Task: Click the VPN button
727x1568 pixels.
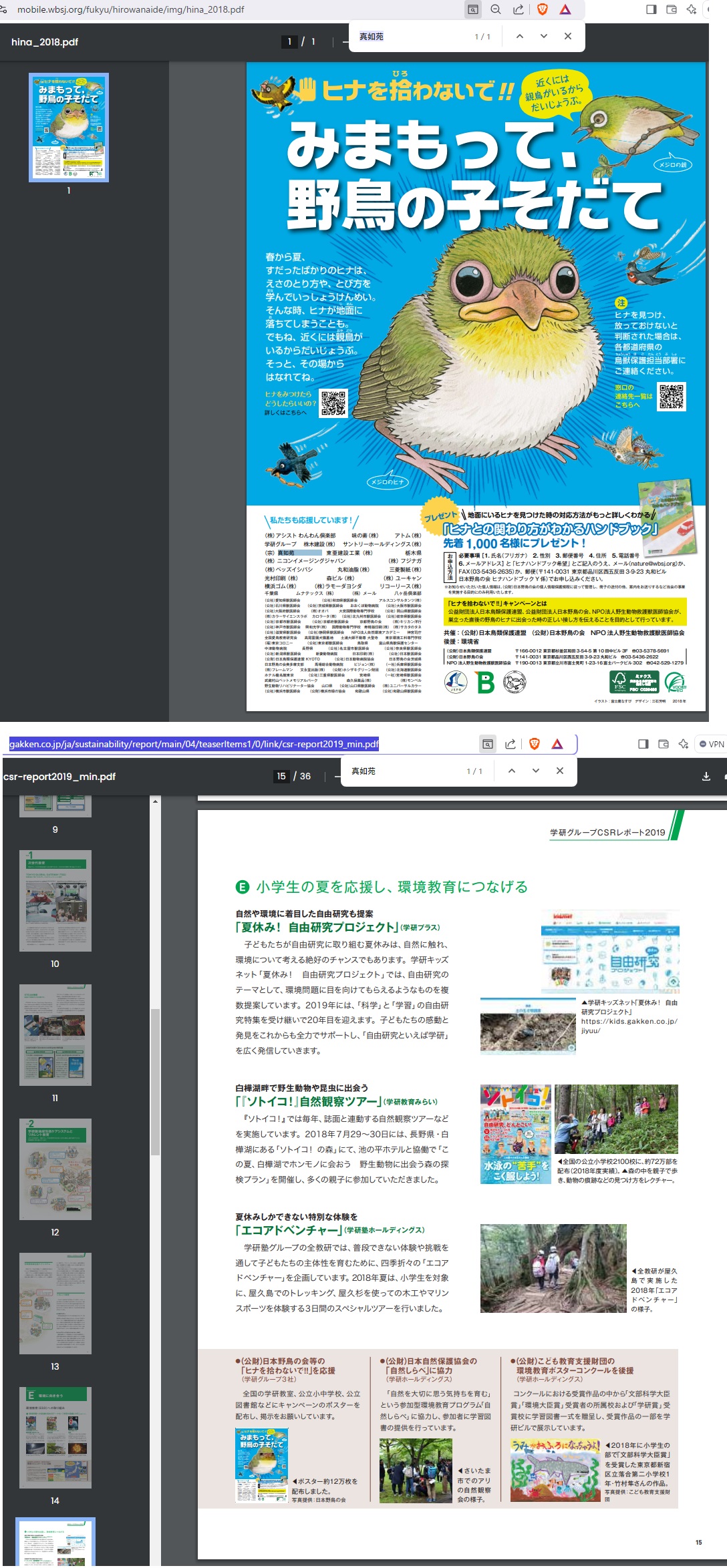Action: 712,744
